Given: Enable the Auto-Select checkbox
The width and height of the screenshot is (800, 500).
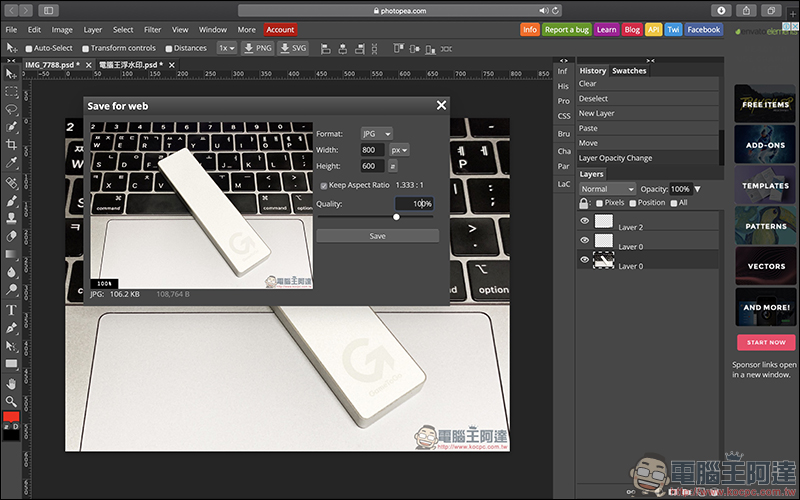Looking at the screenshot, I should point(29,48).
